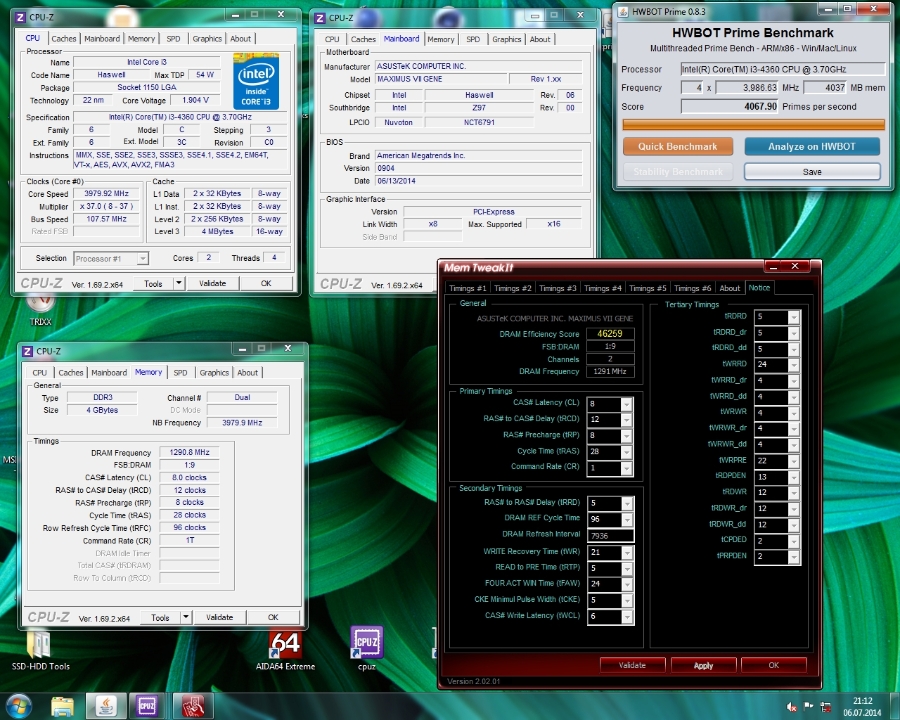900x720 pixels.
Task: Click NB Frequency value 3979.9 MHz
Action: (x=242, y=423)
